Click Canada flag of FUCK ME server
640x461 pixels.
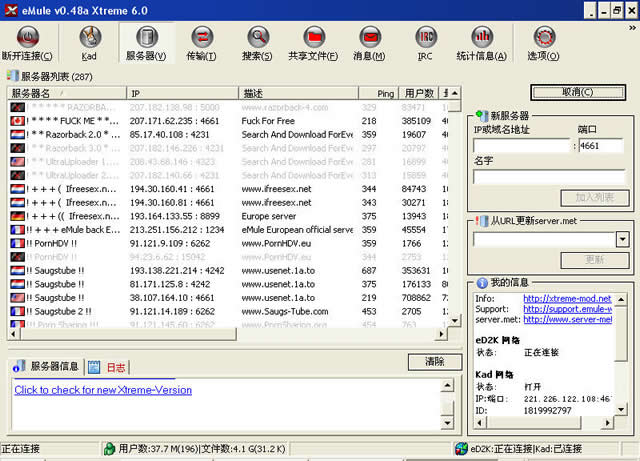[18, 121]
